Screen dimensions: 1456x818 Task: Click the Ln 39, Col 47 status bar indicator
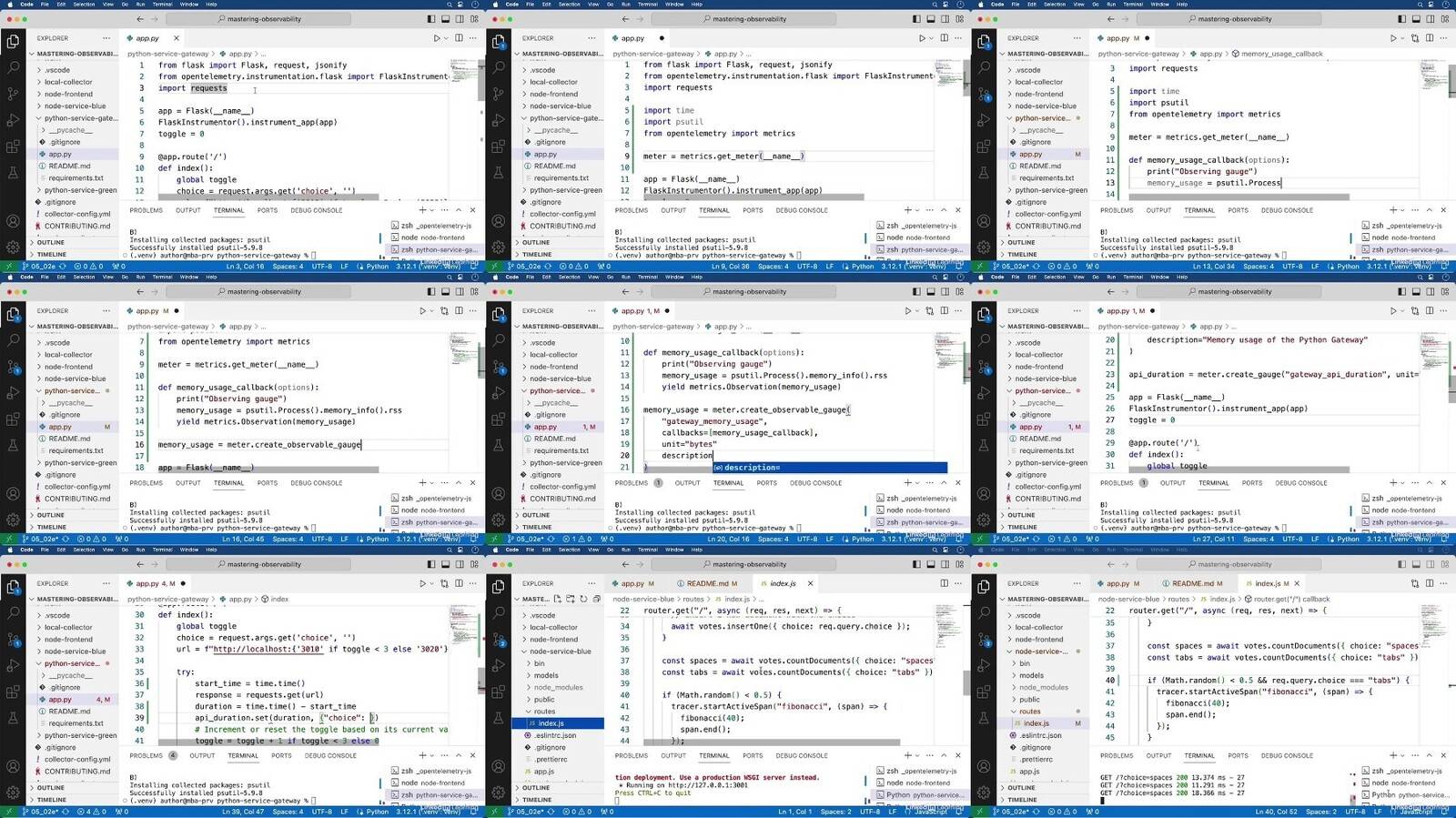click(243, 811)
